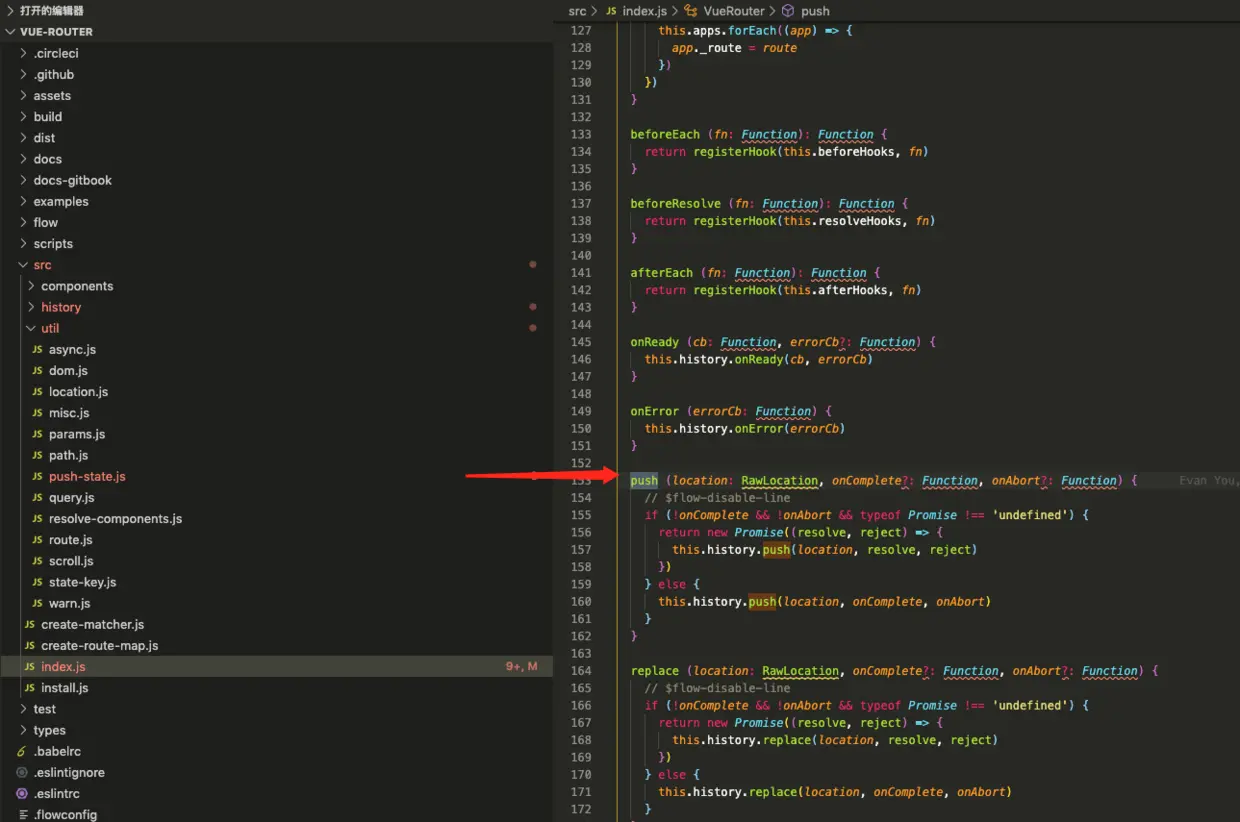Click registerHook call on line 134
This screenshot has width=1240, height=822.
click(734, 152)
